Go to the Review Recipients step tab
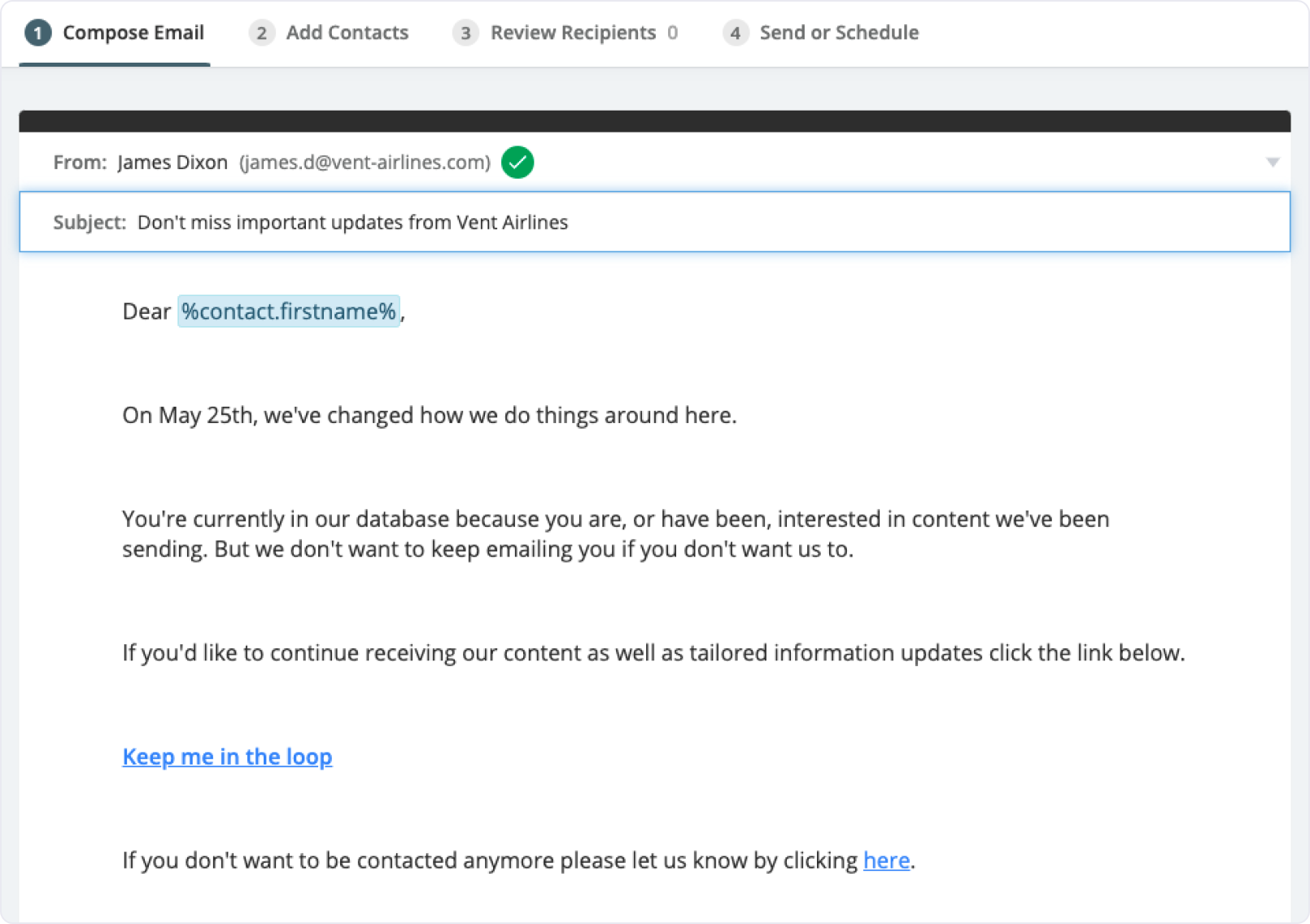 (565, 33)
